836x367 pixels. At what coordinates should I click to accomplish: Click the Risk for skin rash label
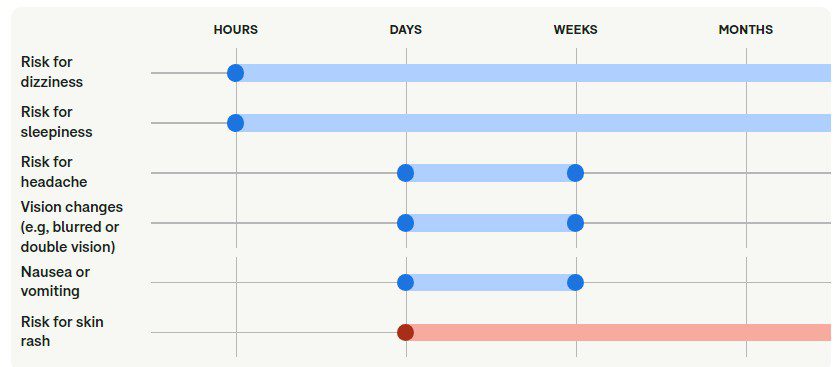pyautogui.click(x=62, y=331)
